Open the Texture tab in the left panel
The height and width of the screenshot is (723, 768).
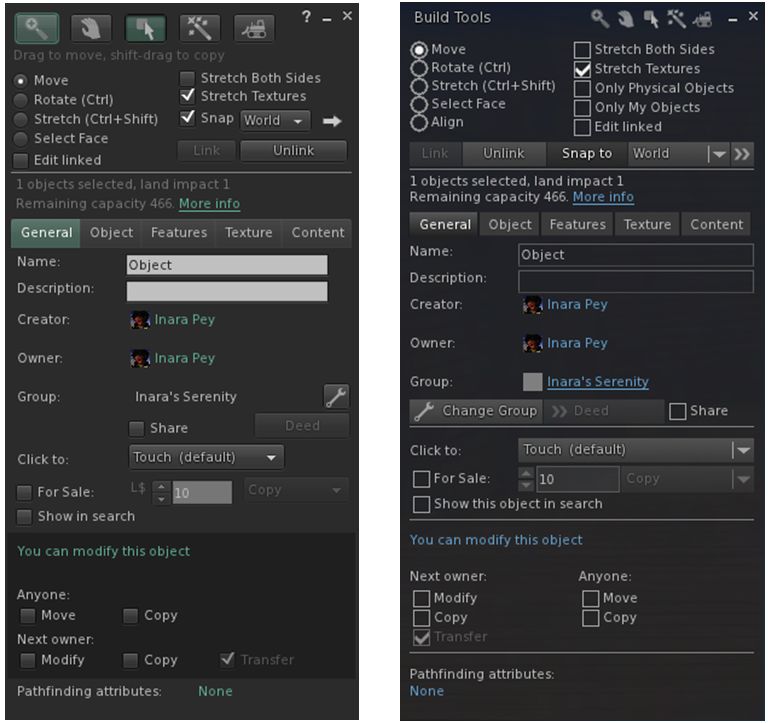[248, 233]
